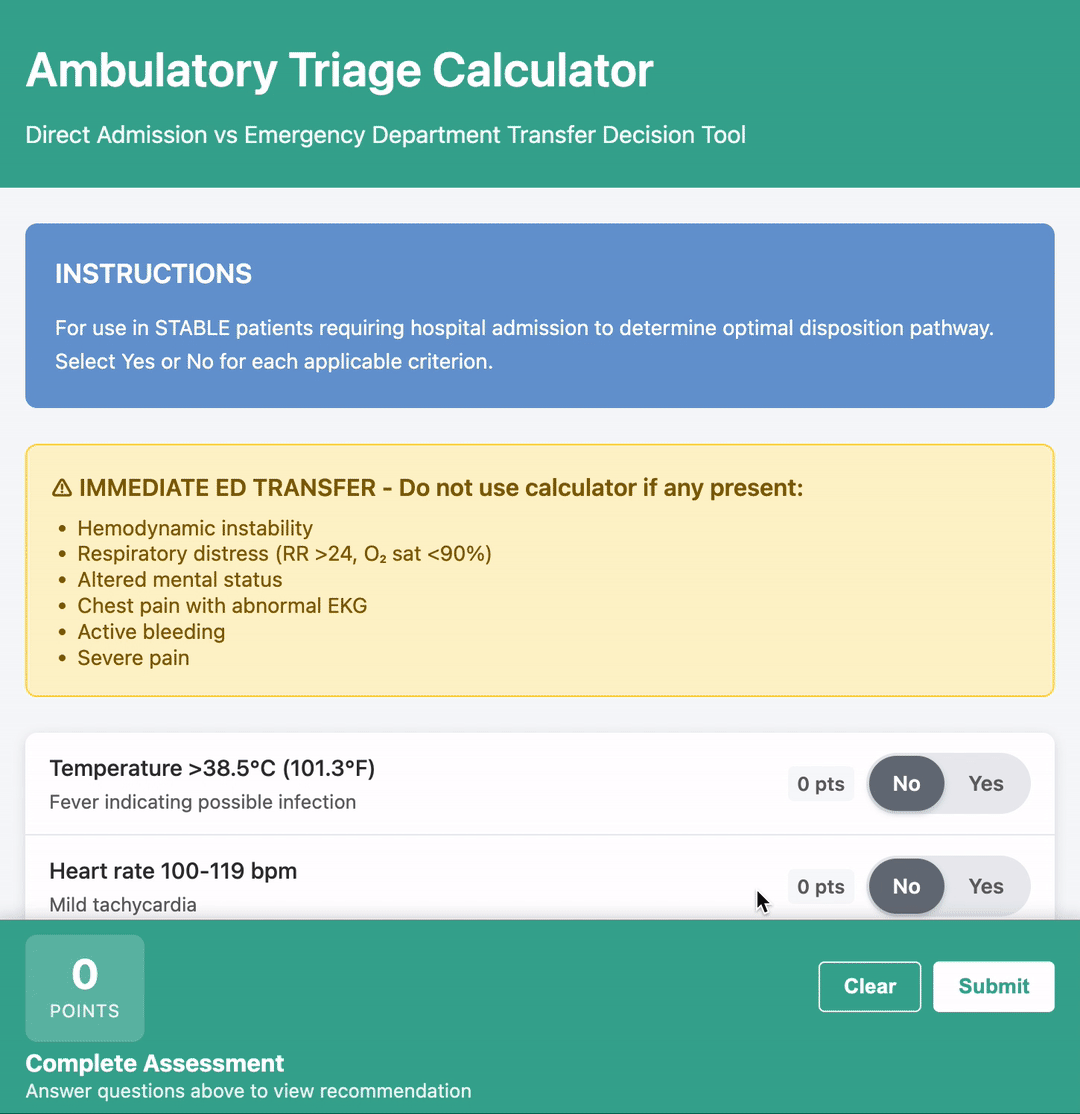The width and height of the screenshot is (1080, 1114).
Task: Select Yes for Heart rate 100-119 bpm
Action: click(986, 887)
